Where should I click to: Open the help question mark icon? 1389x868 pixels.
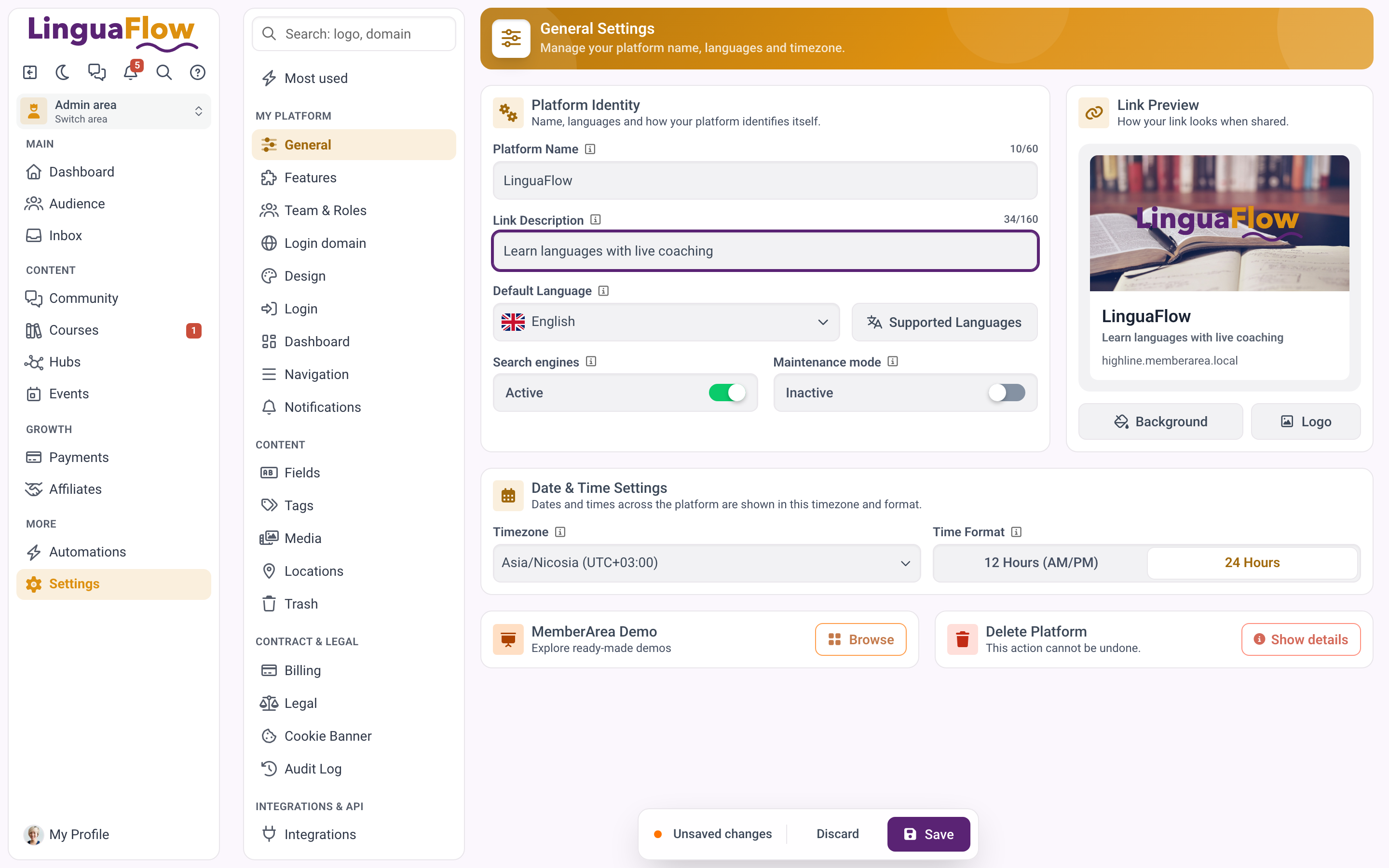pyautogui.click(x=197, y=72)
